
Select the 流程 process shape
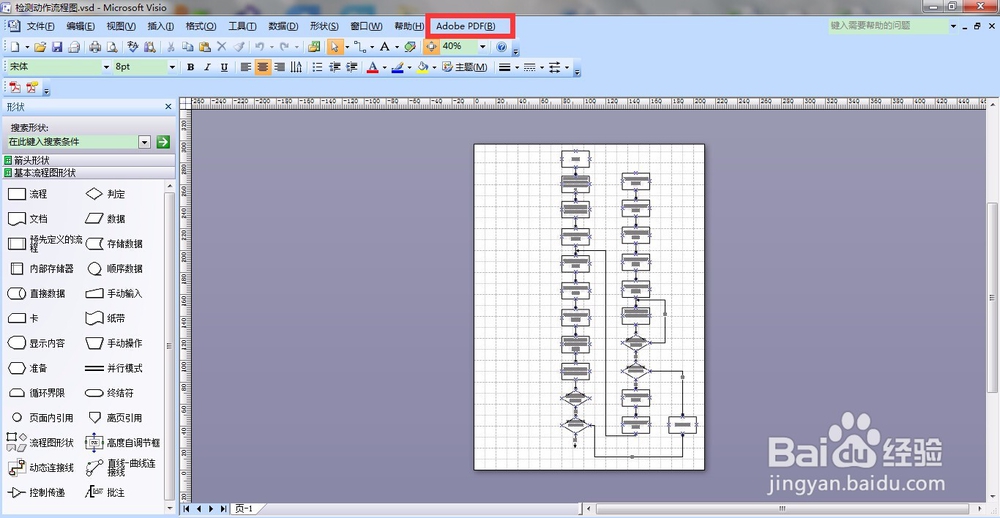pos(27,194)
